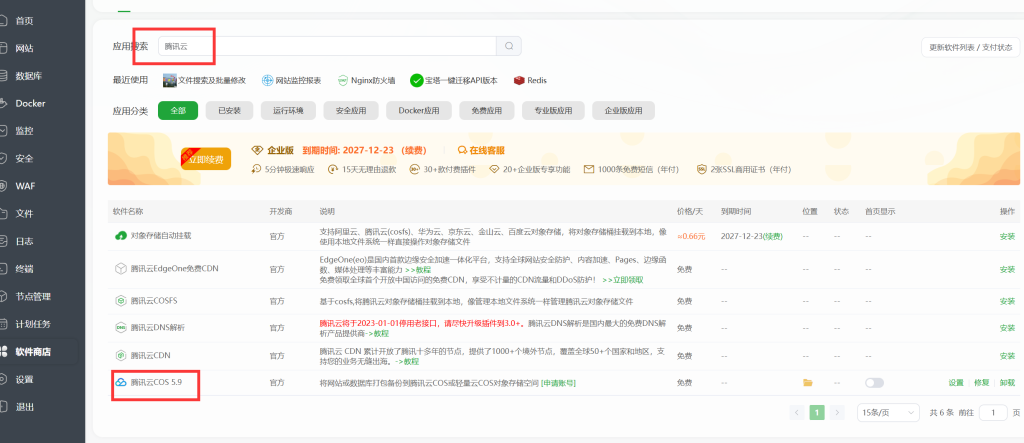Click the 腾讯云CDN icon
The height and width of the screenshot is (443, 1024).
pyautogui.click(x=121, y=355)
